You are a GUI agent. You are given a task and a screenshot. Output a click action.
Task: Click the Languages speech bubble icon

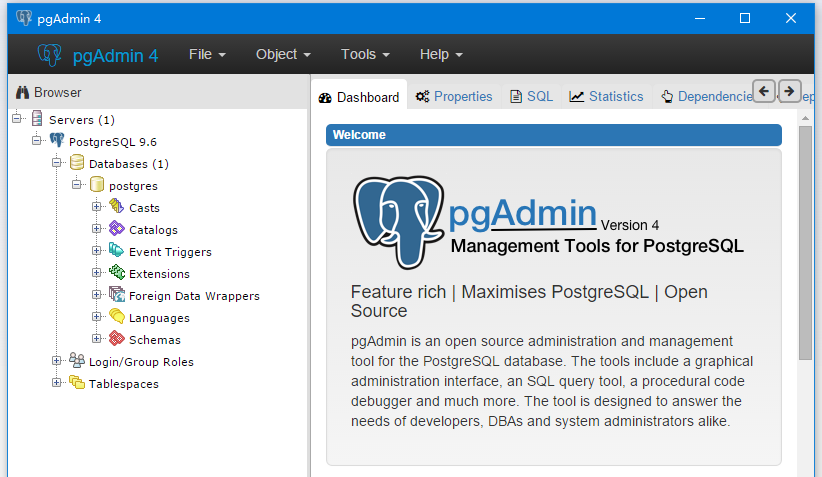point(116,317)
